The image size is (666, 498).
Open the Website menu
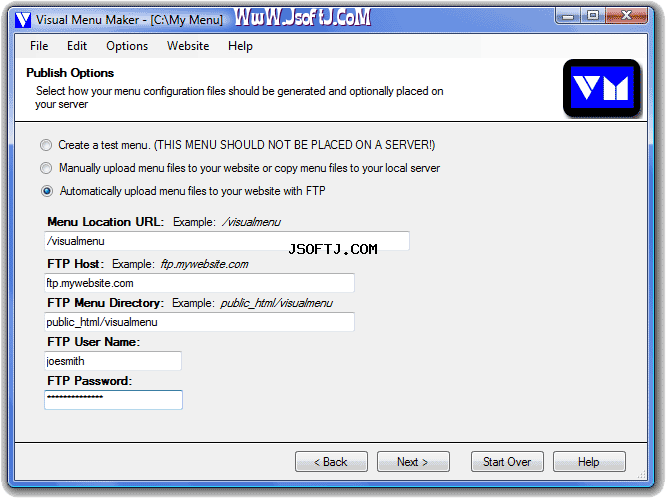click(188, 46)
